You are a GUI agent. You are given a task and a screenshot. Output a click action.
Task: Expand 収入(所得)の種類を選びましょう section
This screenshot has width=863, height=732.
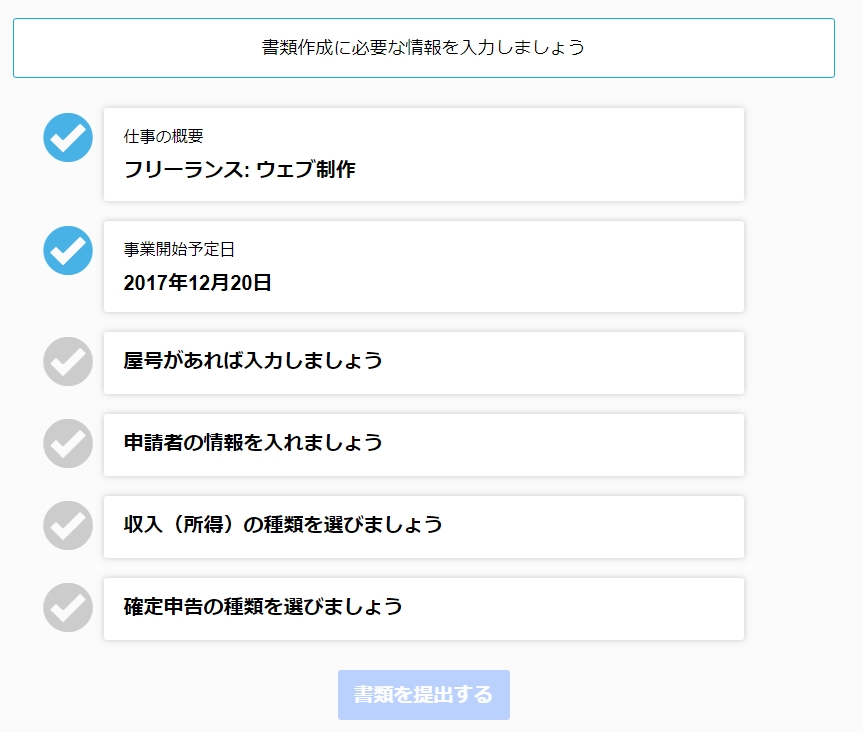pyautogui.click(x=424, y=527)
